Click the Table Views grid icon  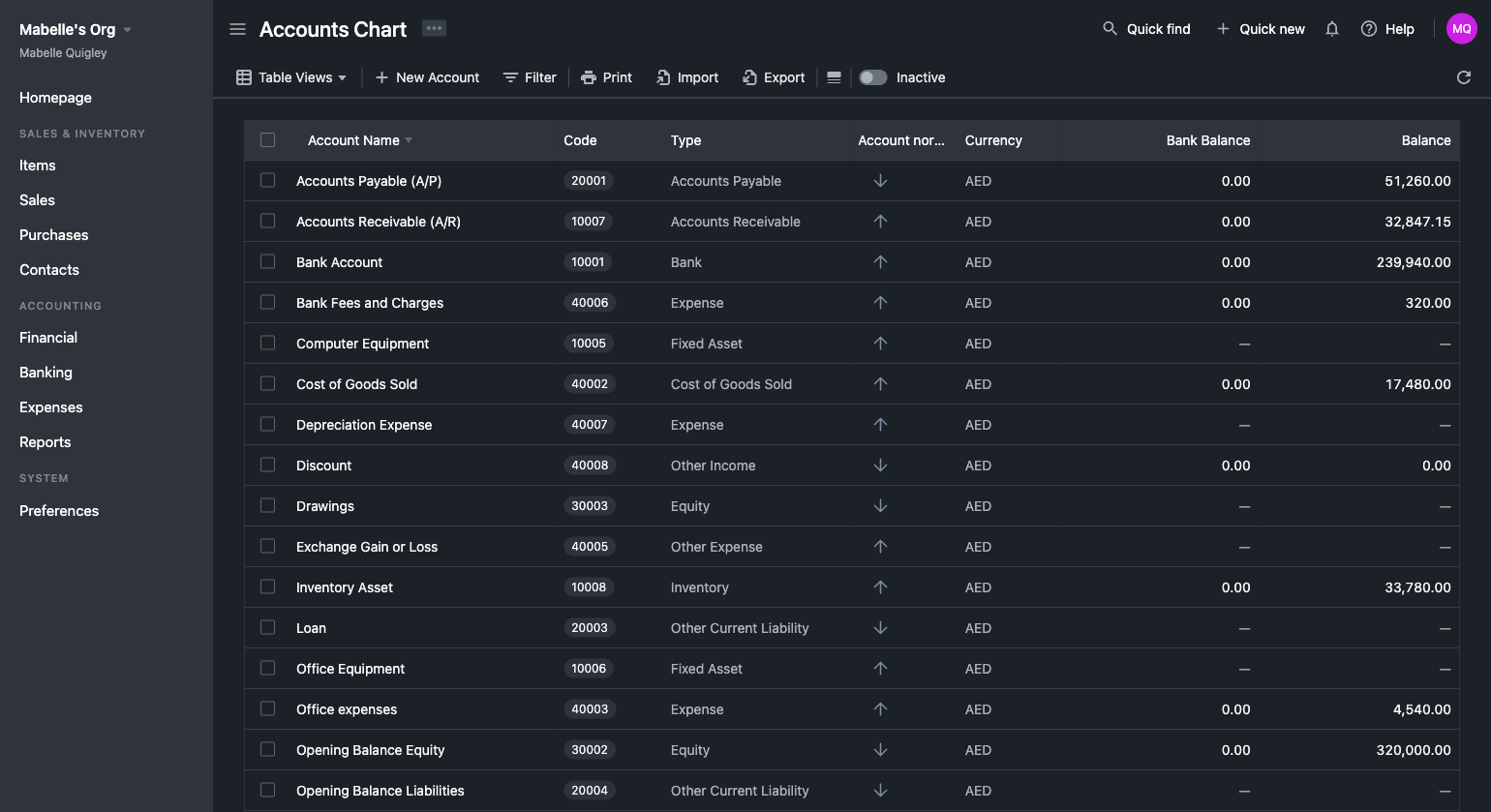pyautogui.click(x=244, y=77)
